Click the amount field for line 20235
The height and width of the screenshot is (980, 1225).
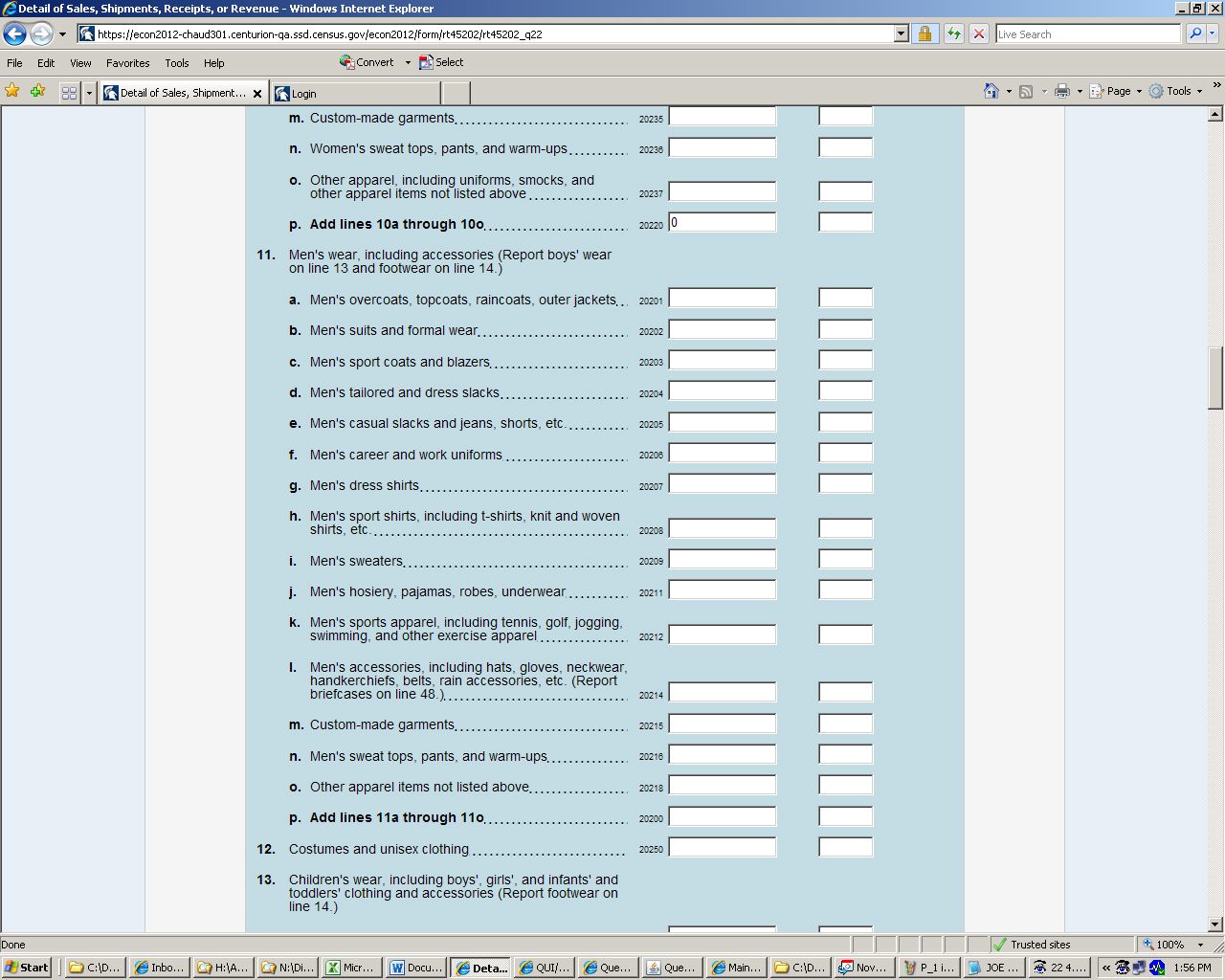723,117
